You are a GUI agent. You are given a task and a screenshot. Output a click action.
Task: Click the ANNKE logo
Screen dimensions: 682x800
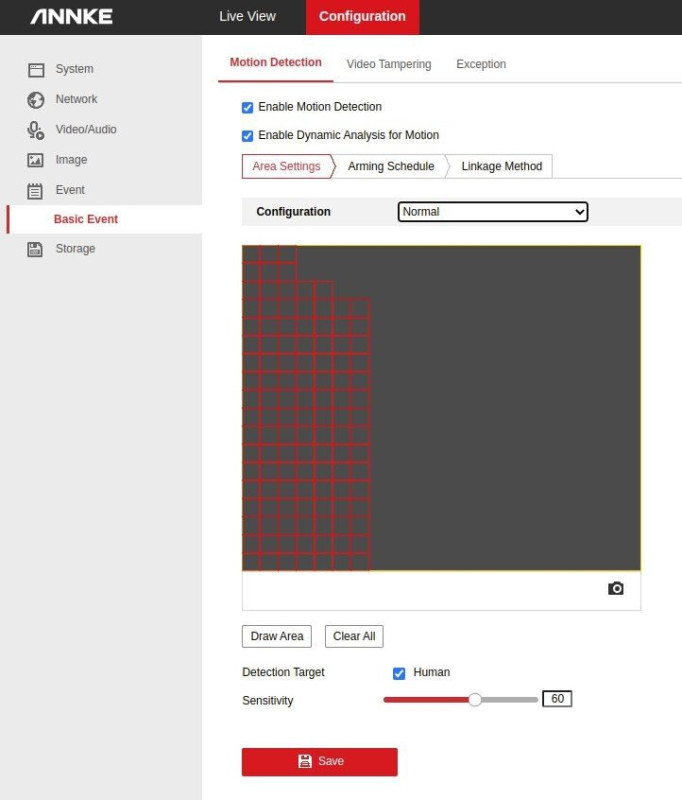pos(71,17)
